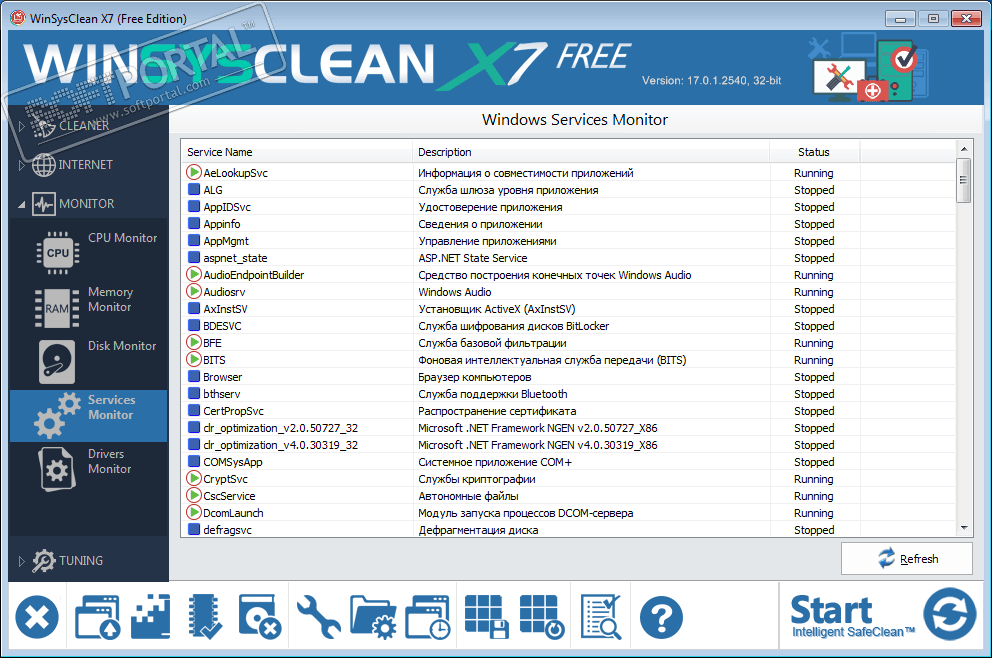
Task: Open the CLEANER category
Action: pyautogui.click(x=84, y=126)
